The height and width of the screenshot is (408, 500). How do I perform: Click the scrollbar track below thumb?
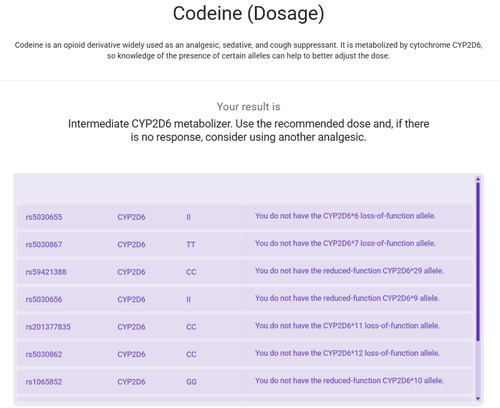click(x=478, y=368)
